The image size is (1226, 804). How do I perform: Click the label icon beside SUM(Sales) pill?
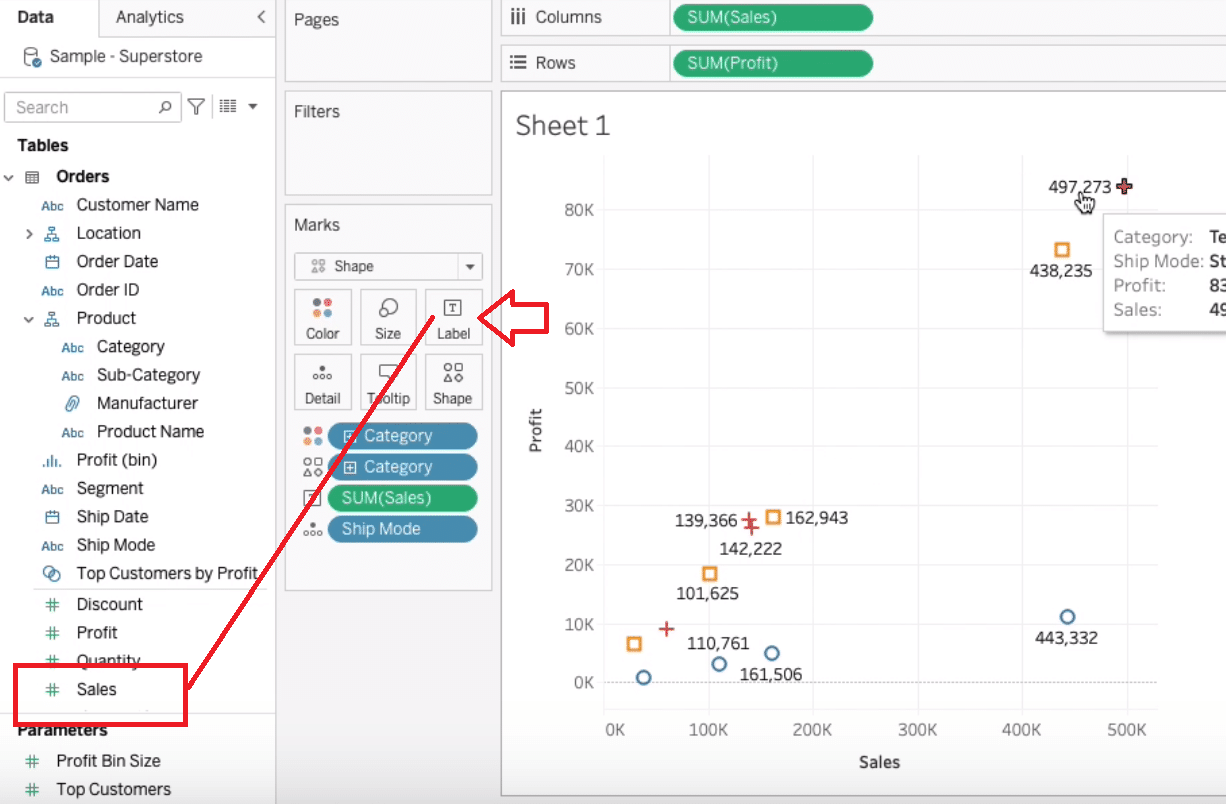tap(313, 498)
